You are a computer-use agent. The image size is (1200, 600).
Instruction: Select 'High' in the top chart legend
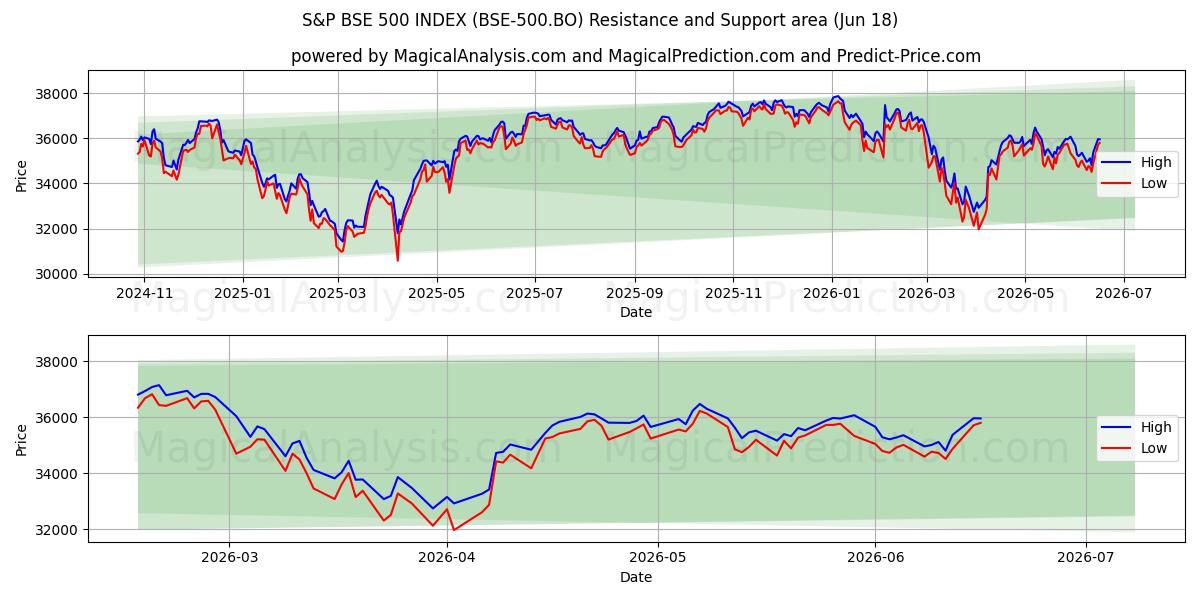coord(1156,162)
